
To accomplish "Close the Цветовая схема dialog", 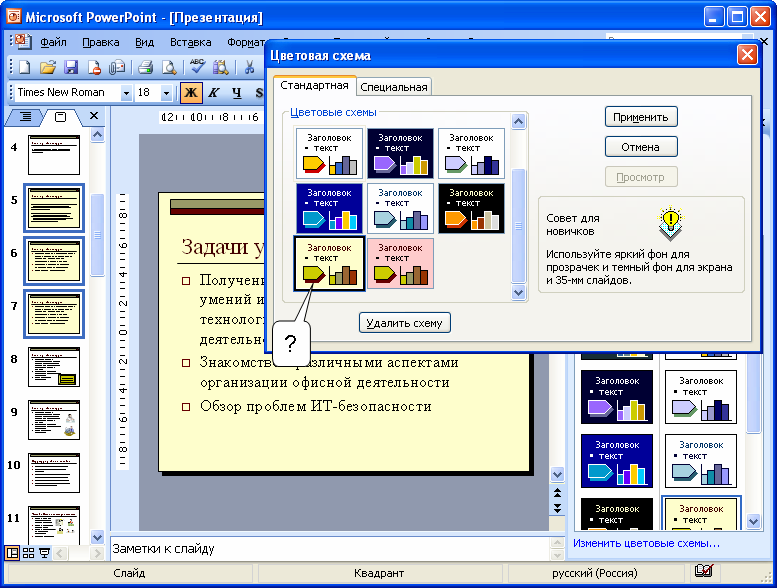I will pos(747,55).
